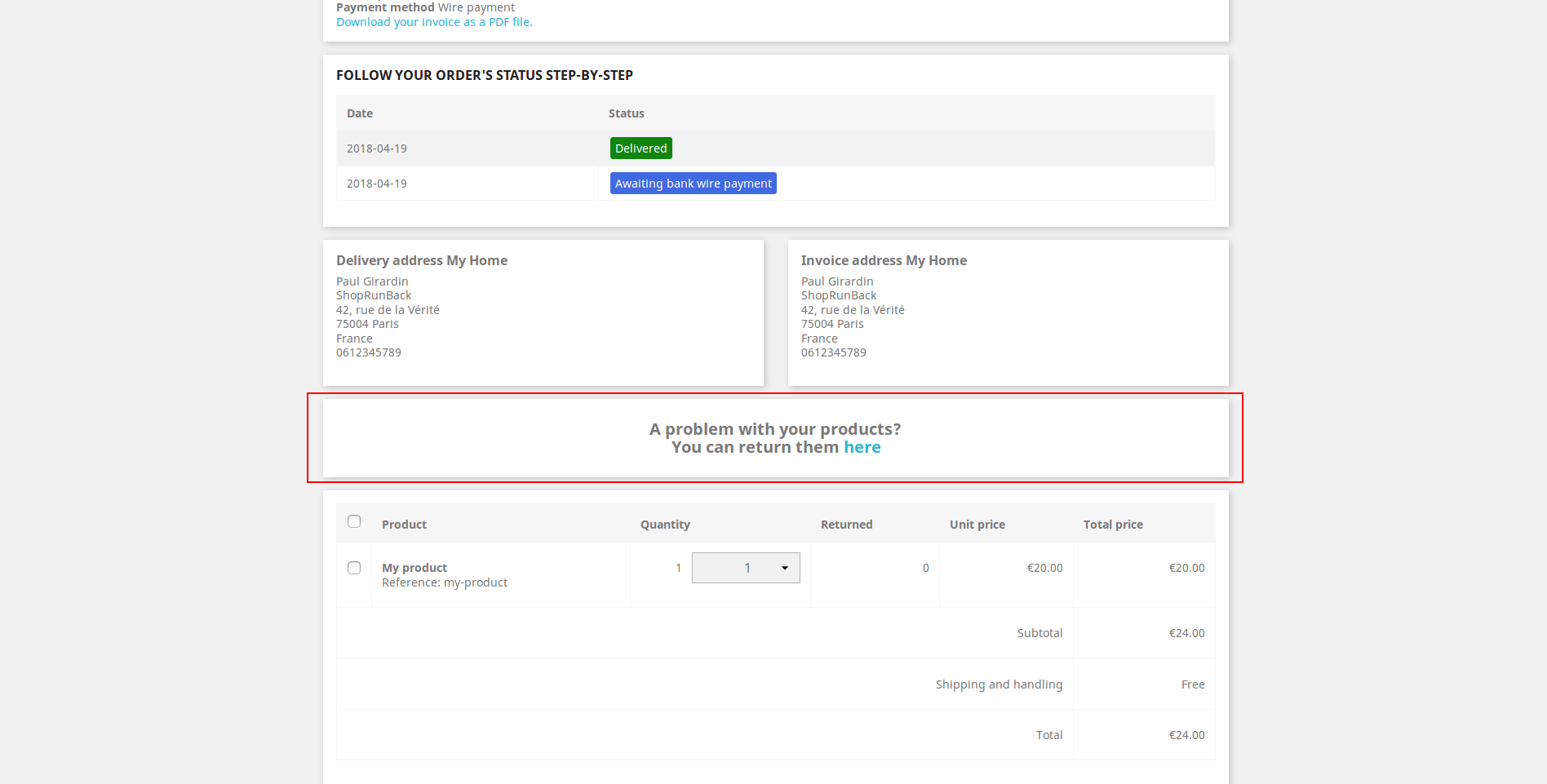Click the Returned column header
This screenshot has width=1547, height=784.
847,525
